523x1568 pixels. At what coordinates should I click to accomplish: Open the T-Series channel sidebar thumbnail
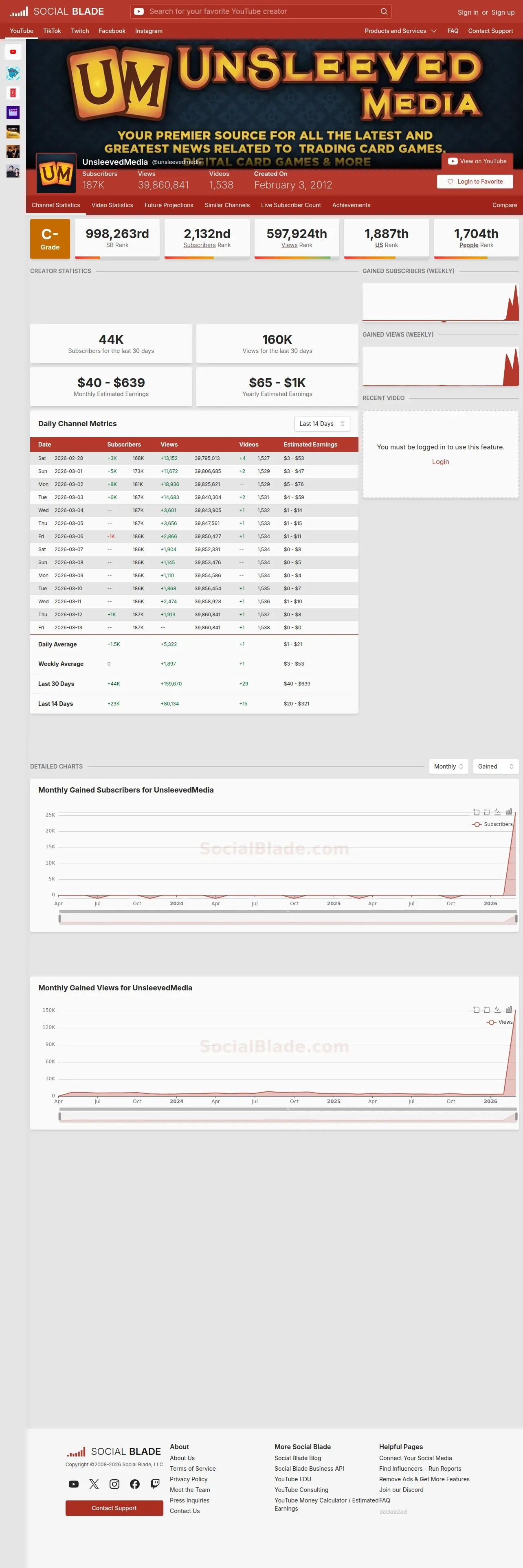pyautogui.click(x=13, y=92)
